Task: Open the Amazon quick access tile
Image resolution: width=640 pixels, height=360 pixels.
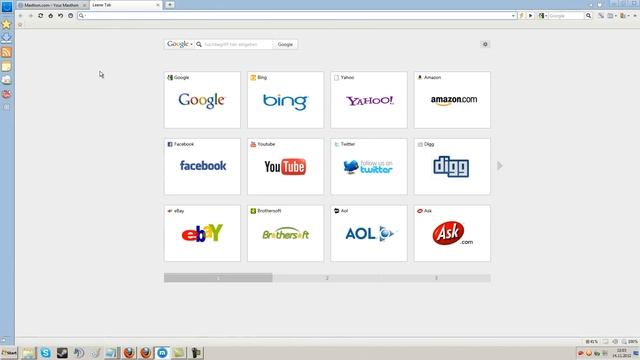Action: click(x=452, y=100)
